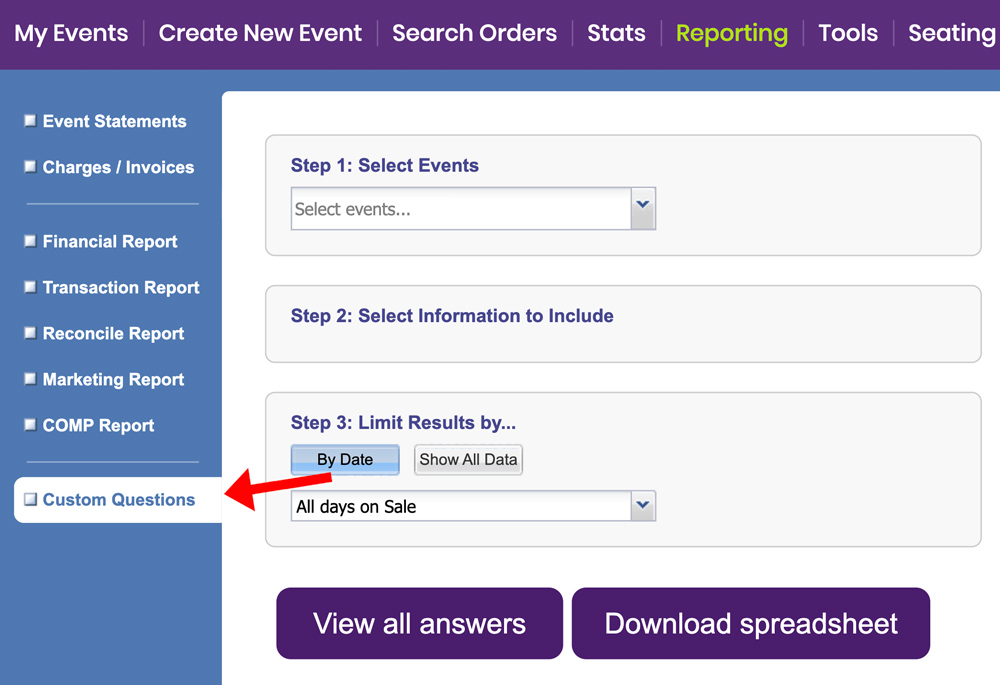Open Charges / Invoices in the sidebar

[118, 167]
